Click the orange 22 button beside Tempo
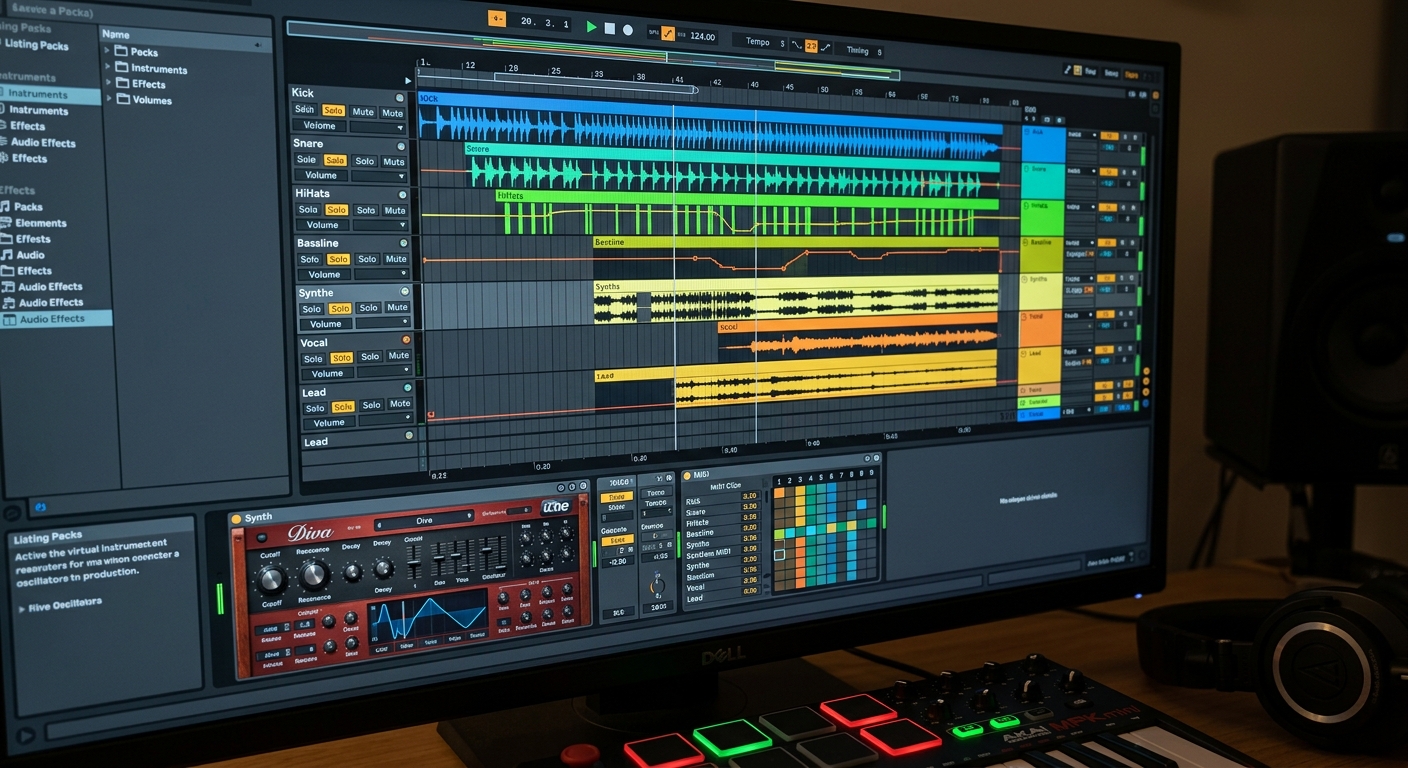This screenshot has width=1408, height=768. point(811,46)
